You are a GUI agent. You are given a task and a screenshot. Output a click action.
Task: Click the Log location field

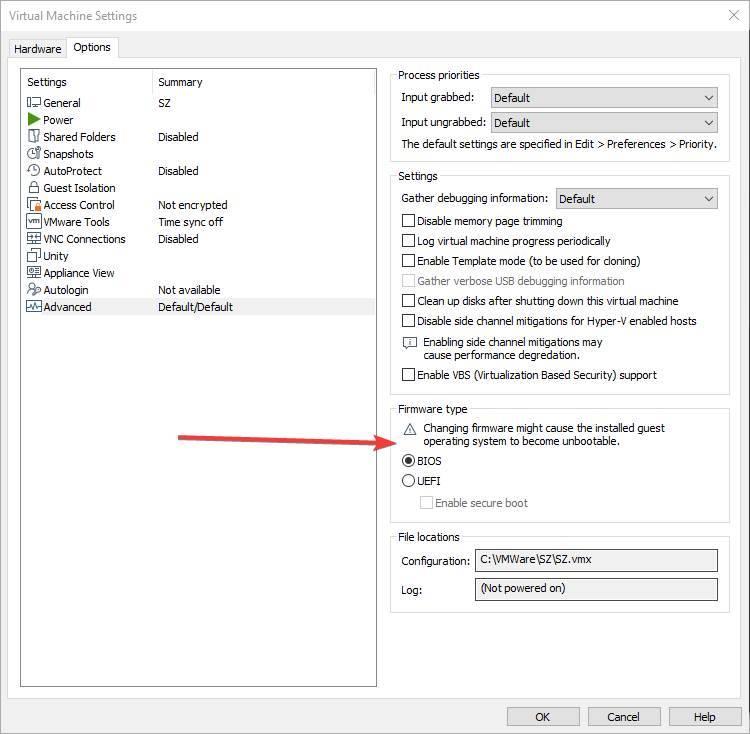point(596,589)
